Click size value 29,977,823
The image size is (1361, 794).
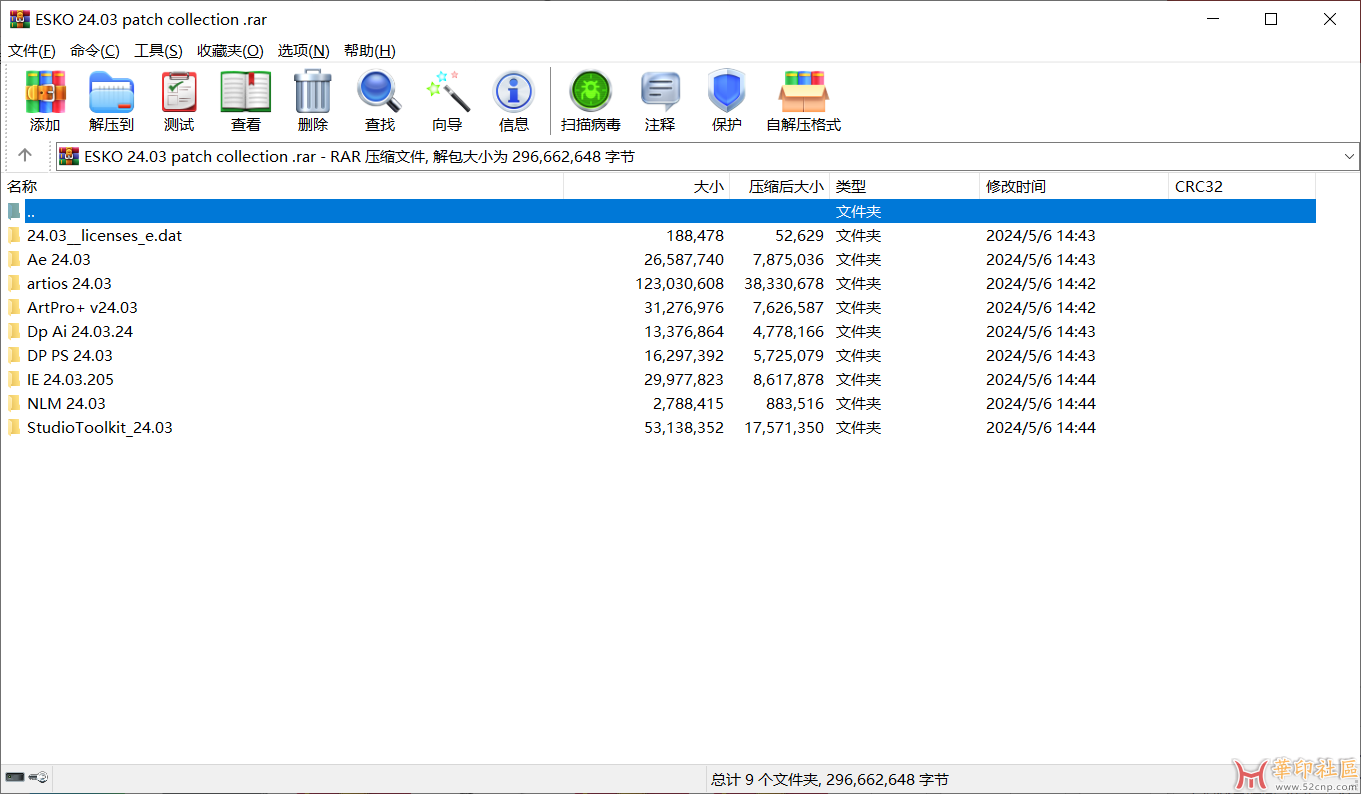(x=684, y=380)
